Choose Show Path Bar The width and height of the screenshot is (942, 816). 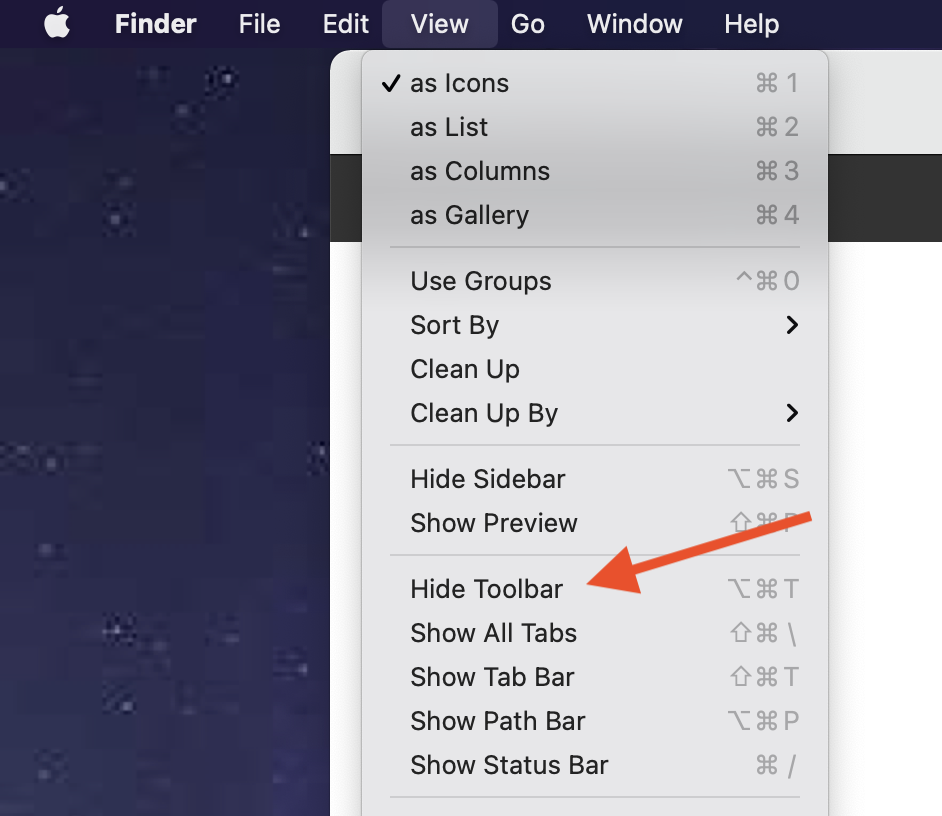pos(595,720)
